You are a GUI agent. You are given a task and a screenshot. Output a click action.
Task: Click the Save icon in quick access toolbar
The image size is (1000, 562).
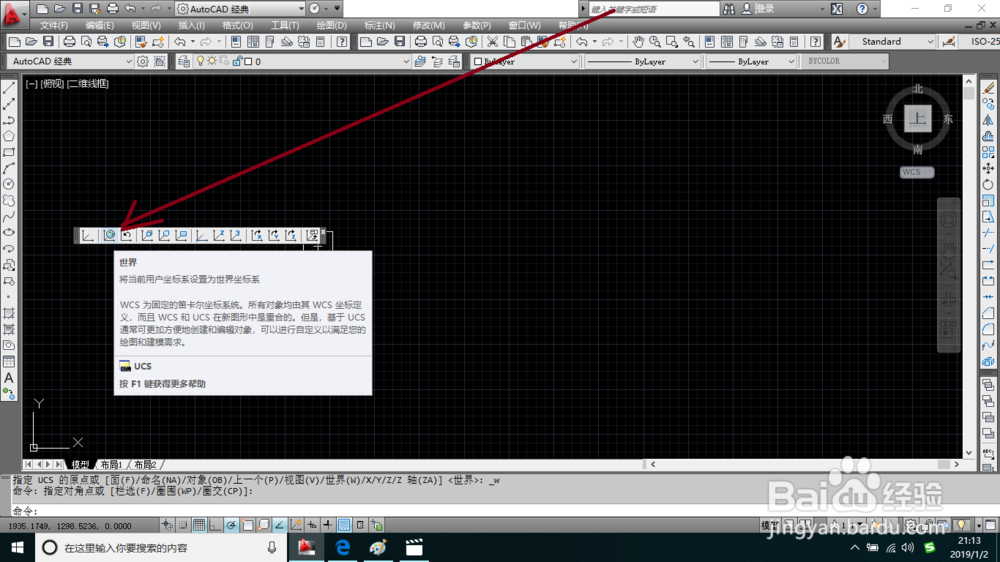click(x=77, y=9)
